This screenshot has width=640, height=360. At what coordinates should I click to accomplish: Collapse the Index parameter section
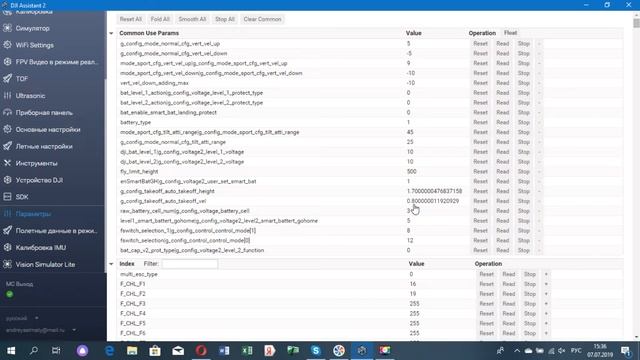[x=111, y=264]
